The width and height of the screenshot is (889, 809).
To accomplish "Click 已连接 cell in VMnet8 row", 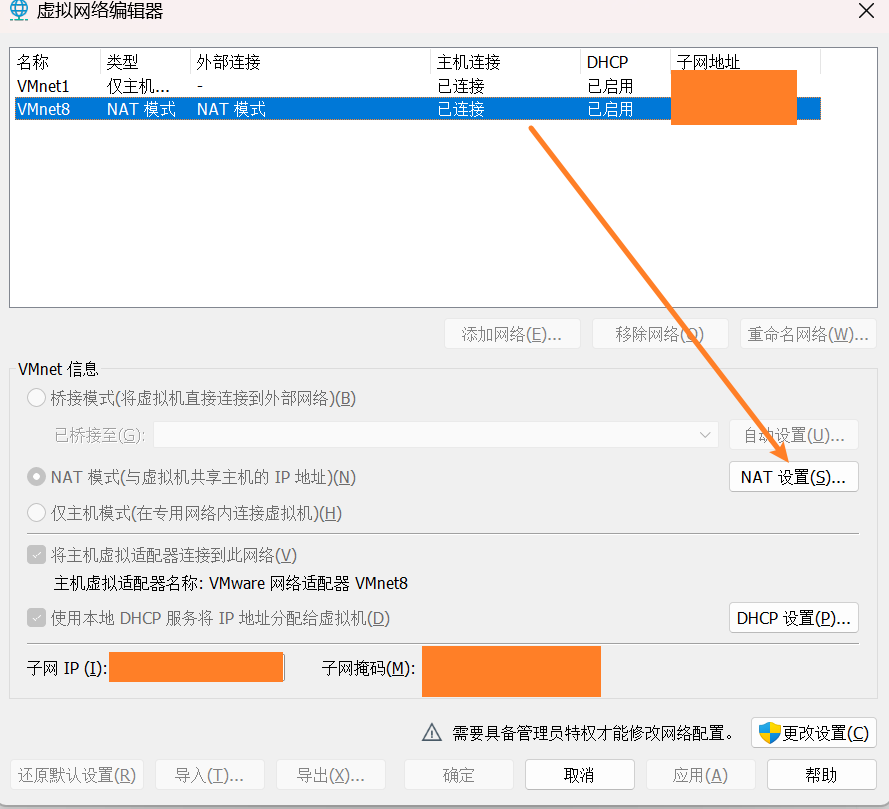I will (461, 109).
